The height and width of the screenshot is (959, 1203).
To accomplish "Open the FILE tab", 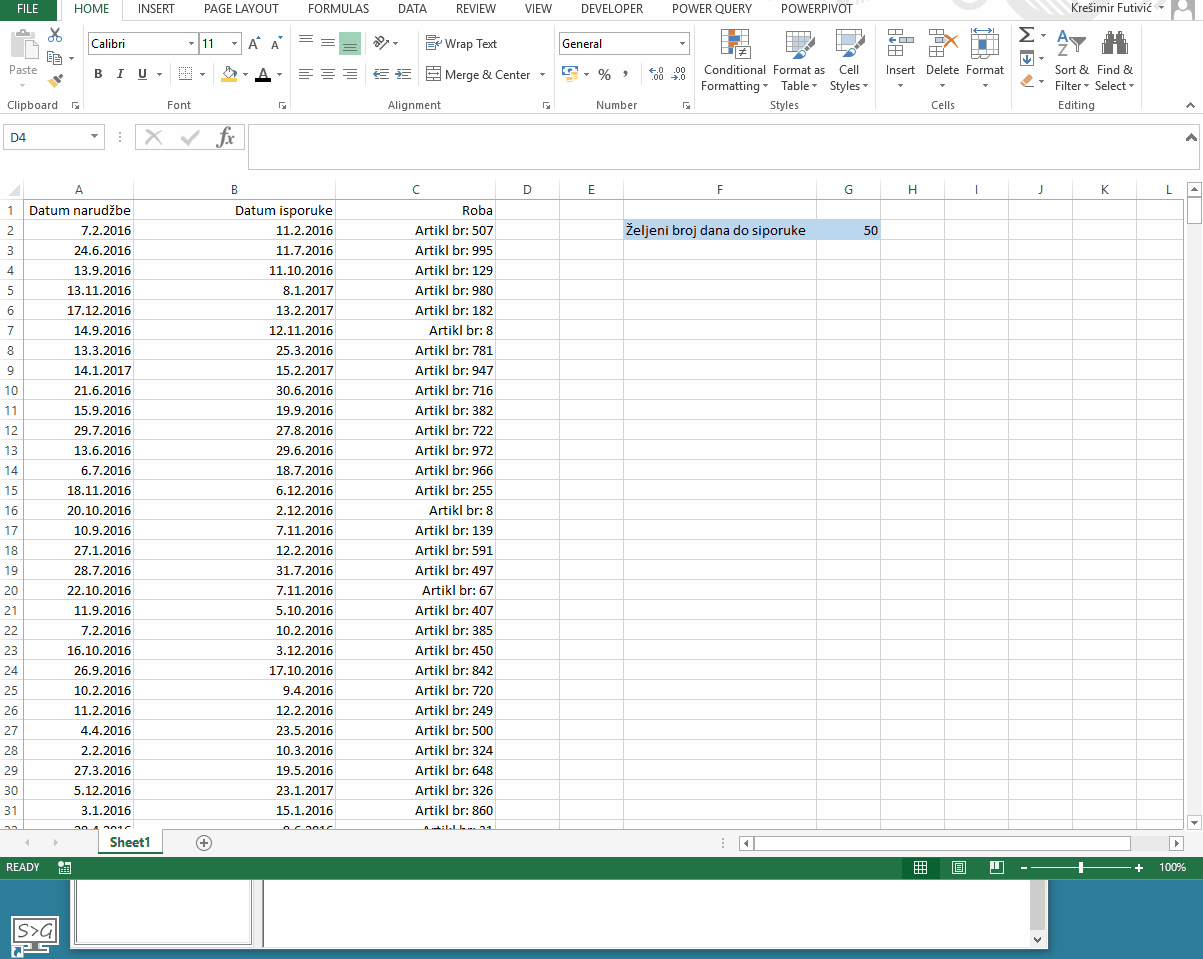I will click(28, 9).
